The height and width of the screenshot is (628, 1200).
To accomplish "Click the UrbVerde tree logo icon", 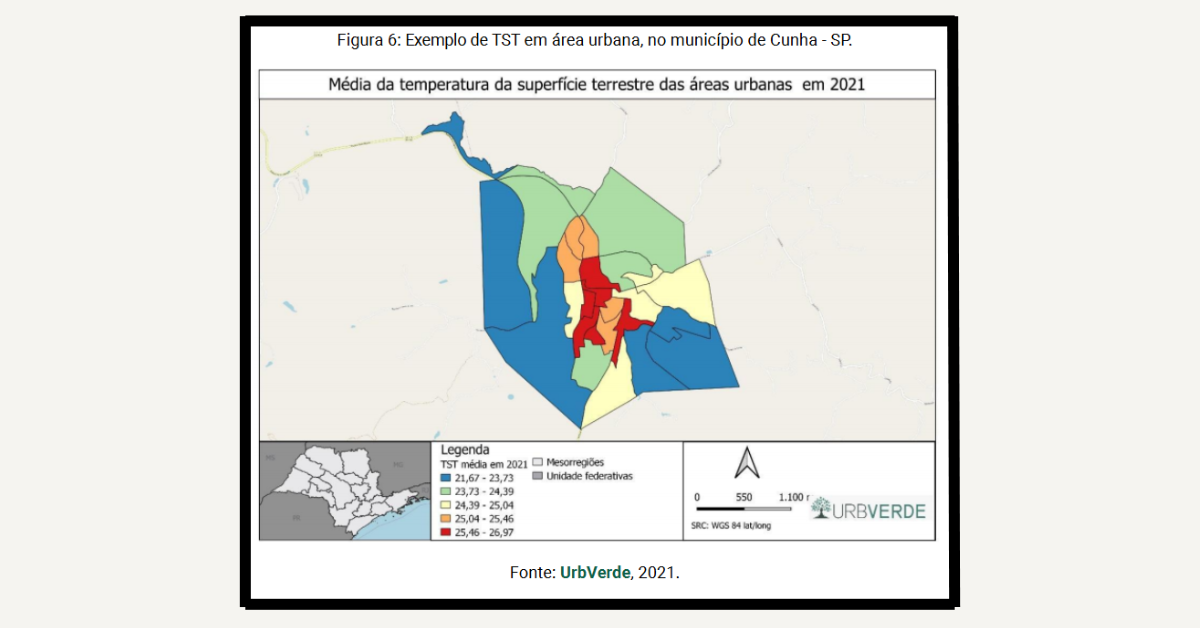I will [820, 509].
